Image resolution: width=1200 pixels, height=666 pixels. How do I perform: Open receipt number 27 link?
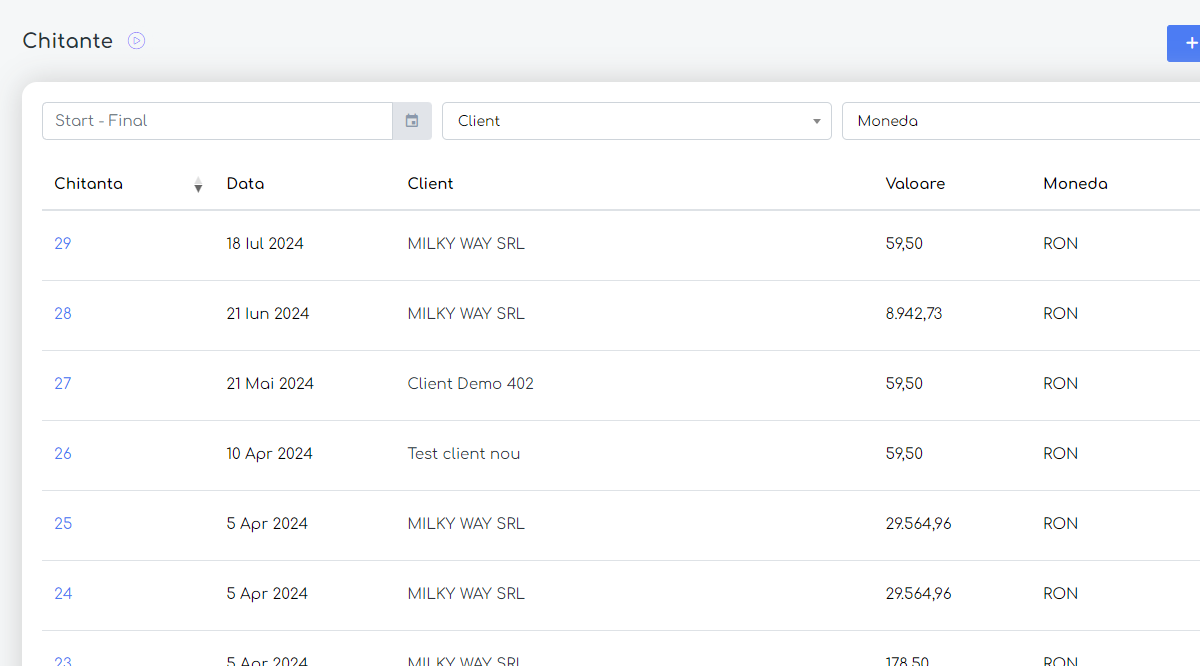coord(63,384)
